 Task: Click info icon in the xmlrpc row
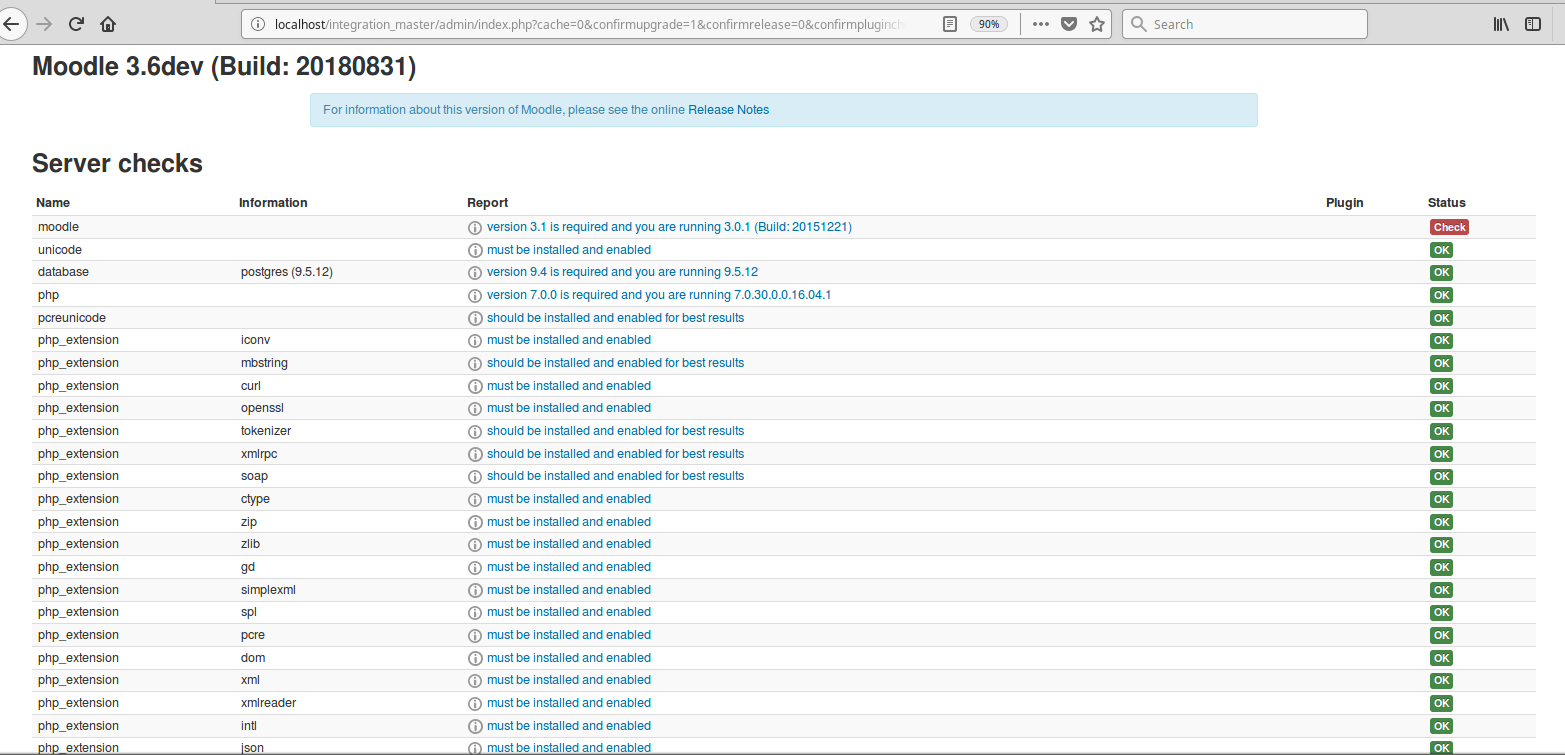pos(475,454)
